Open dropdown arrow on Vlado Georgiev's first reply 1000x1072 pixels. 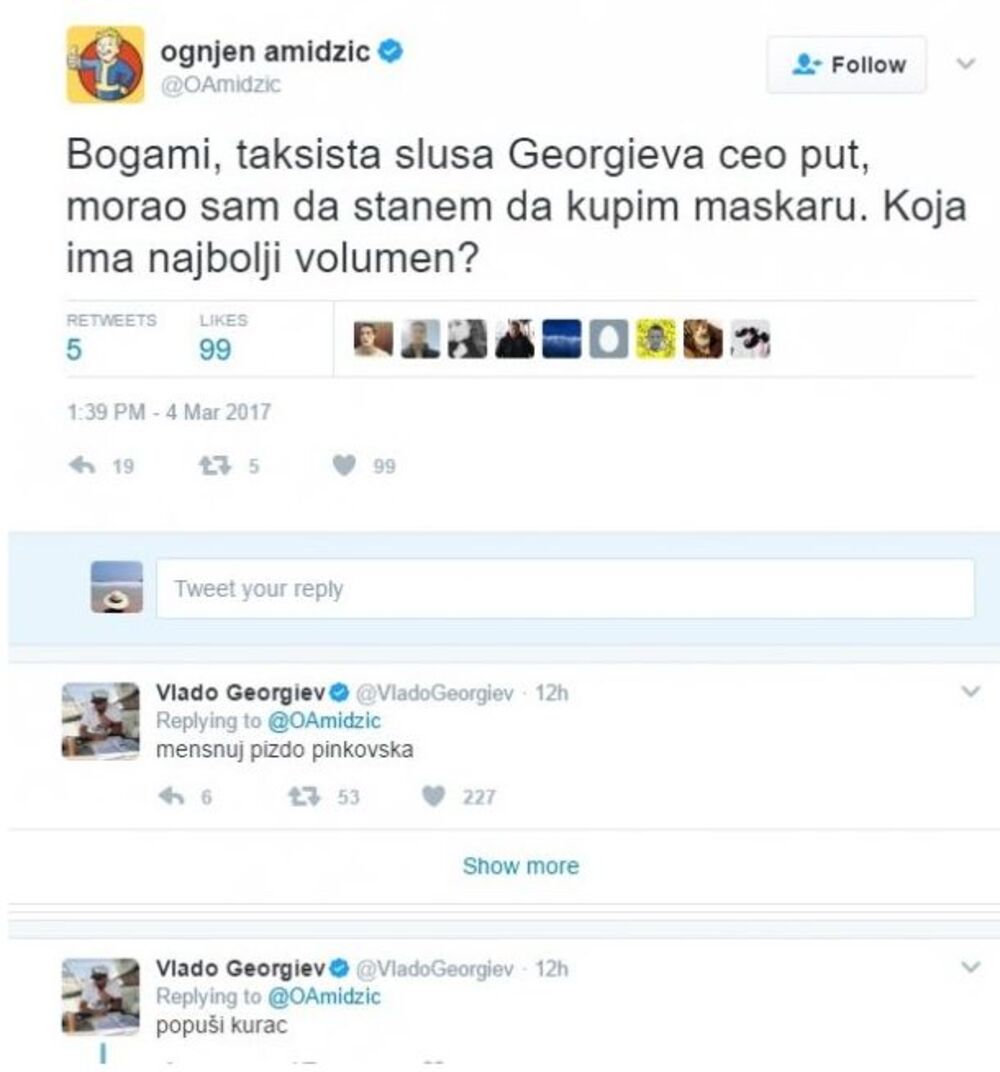(x=969, y=691)
